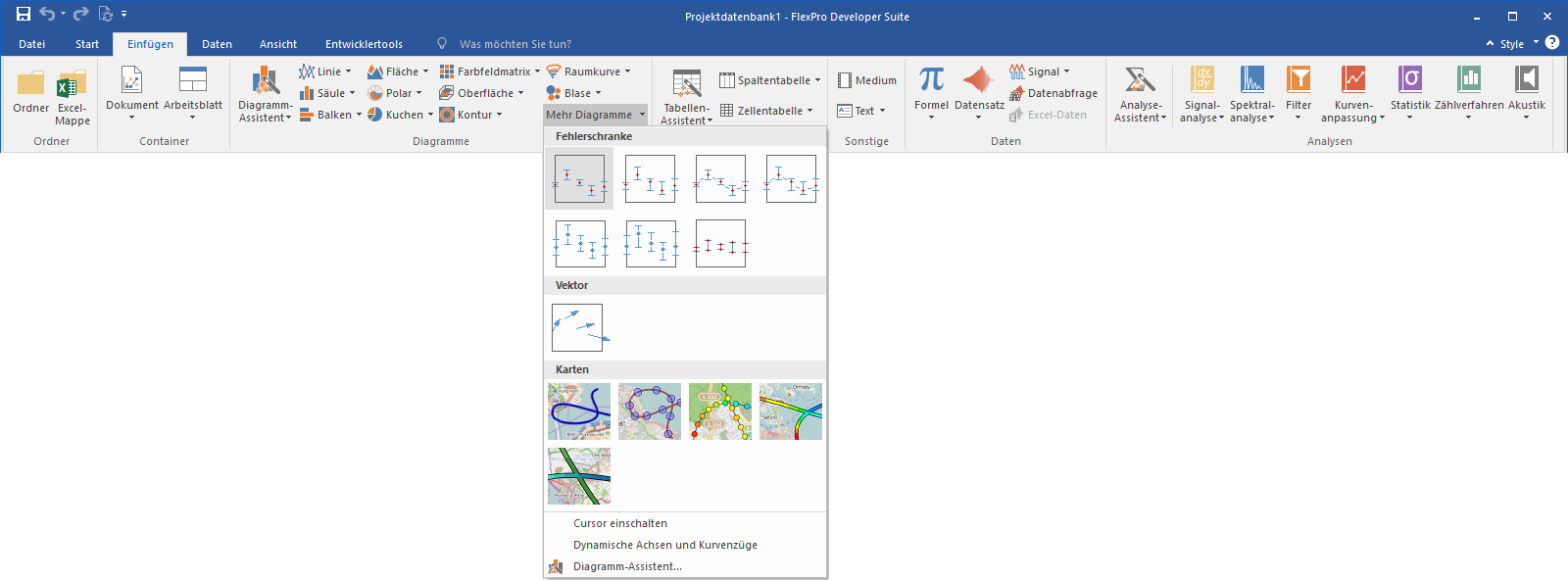Open Help question mark icon
The image size is (1568, 580).
point(1552,42)
